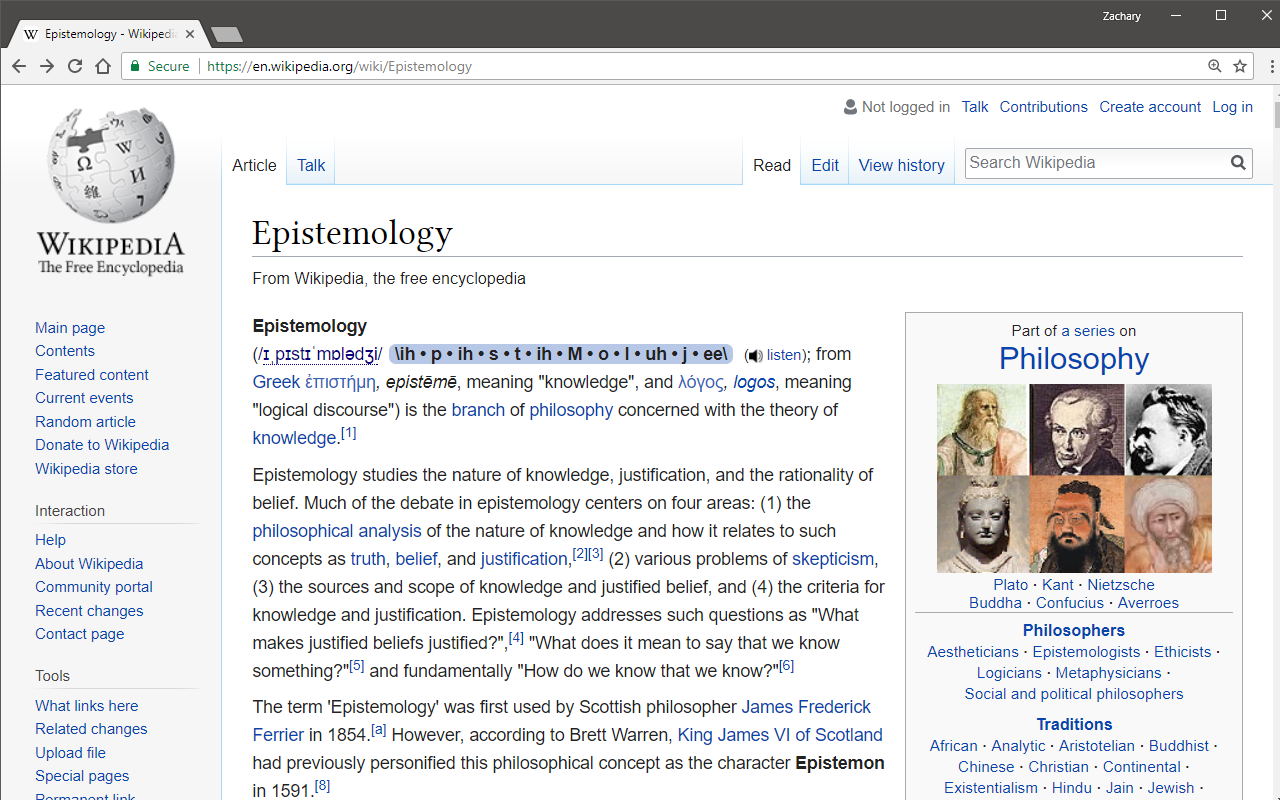Click Donate to Wikipedia

pos(102,445)
